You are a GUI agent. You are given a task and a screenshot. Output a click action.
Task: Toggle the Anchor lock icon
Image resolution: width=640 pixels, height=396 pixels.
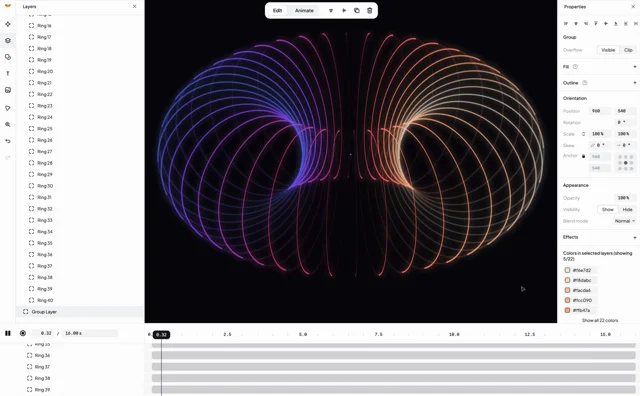coord(583,156)
